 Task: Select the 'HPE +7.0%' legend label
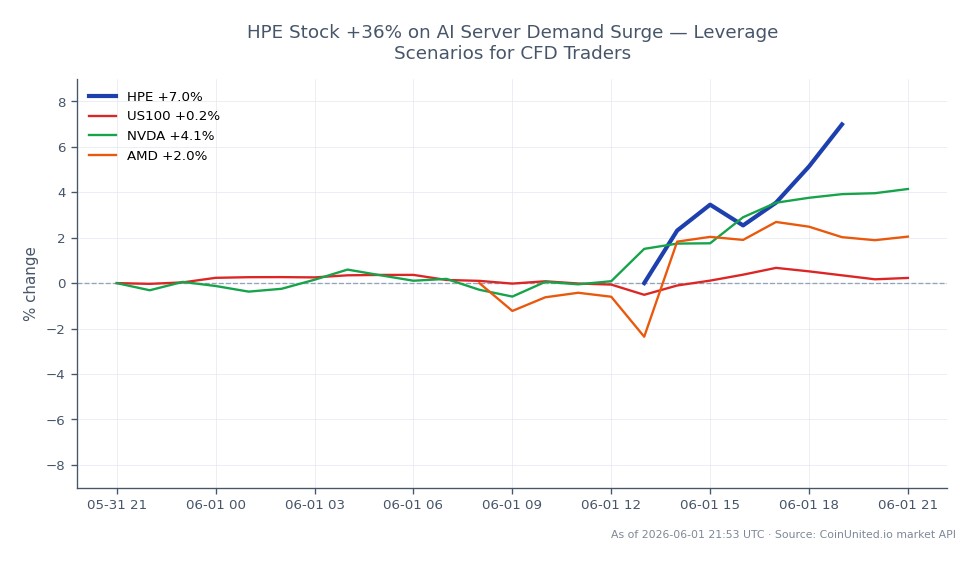[164, 97]
